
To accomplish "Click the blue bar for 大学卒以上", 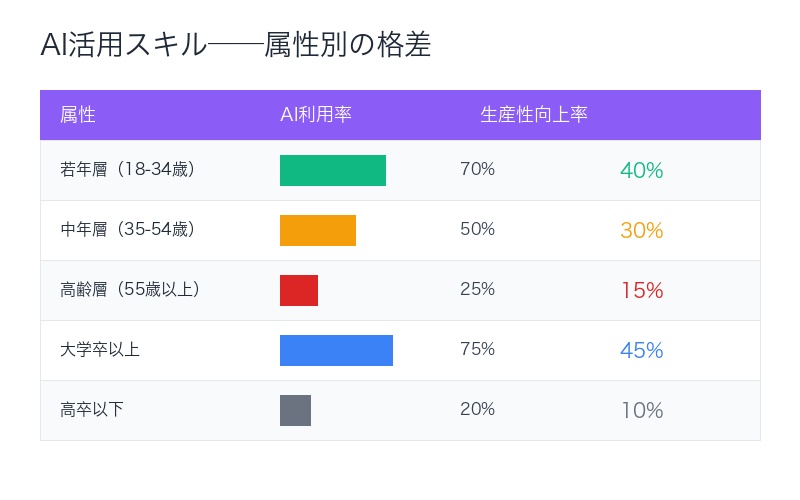I will click(336, 350).
